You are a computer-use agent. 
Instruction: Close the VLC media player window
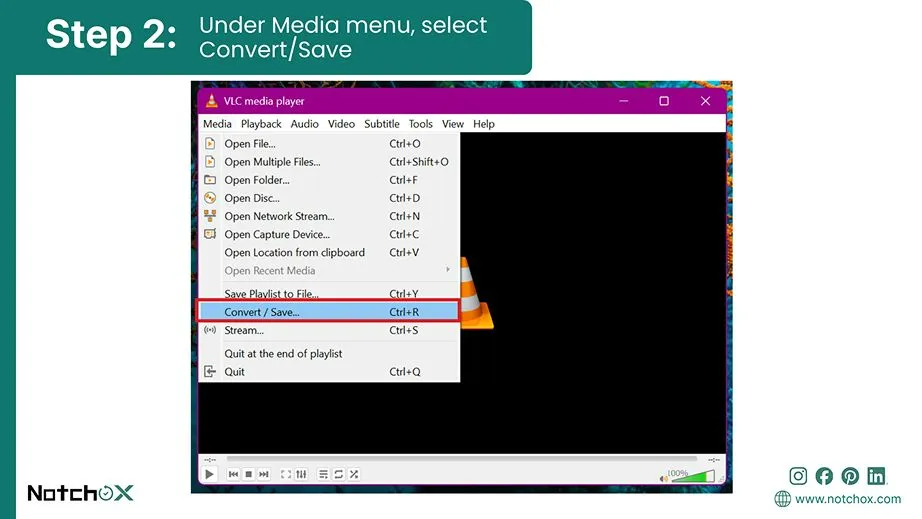click(705, 101)
